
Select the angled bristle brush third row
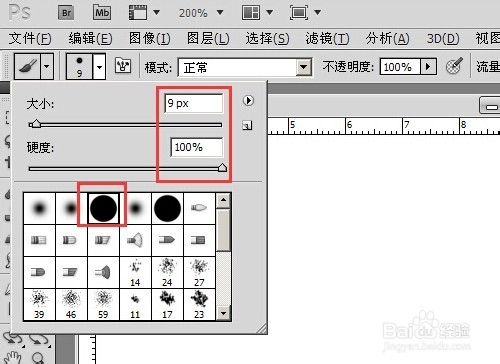(71, 272)
